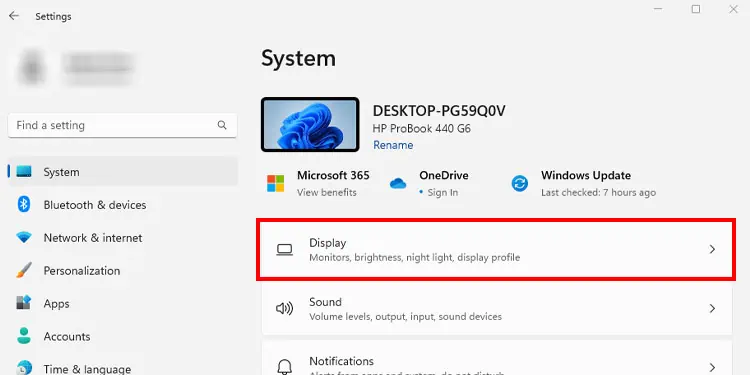The image size is (750, 375).
Task: Click the OneDrive cloud icon
Action: click(398, 183)
